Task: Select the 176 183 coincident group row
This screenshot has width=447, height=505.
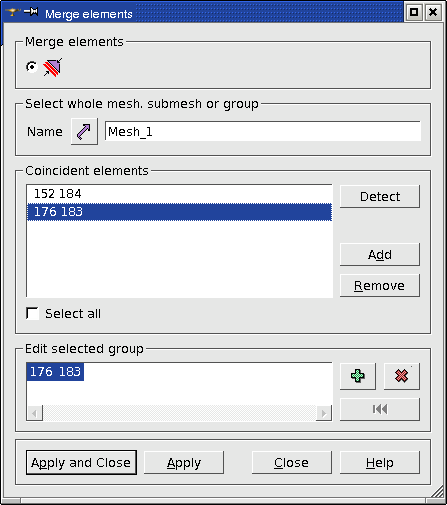Action: (x=179, y=212)
